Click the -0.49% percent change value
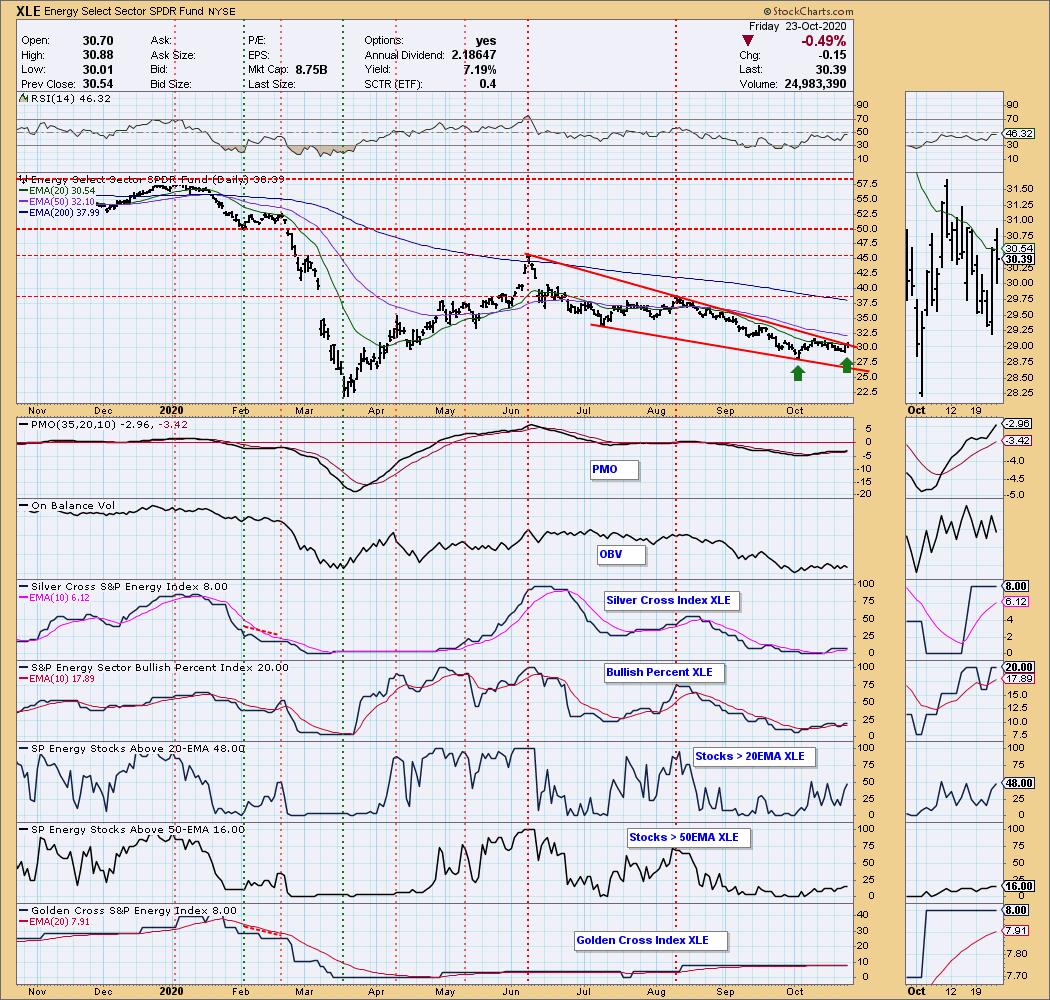Screen dimensions: 1050x1000 (x=824, y=41)
